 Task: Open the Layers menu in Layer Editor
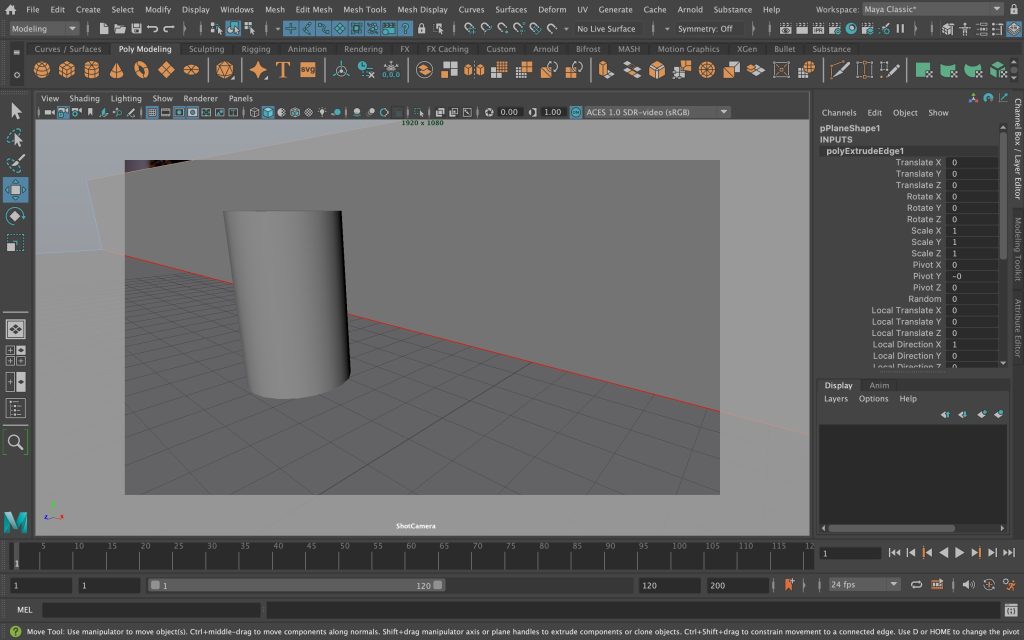coord(836,399)
